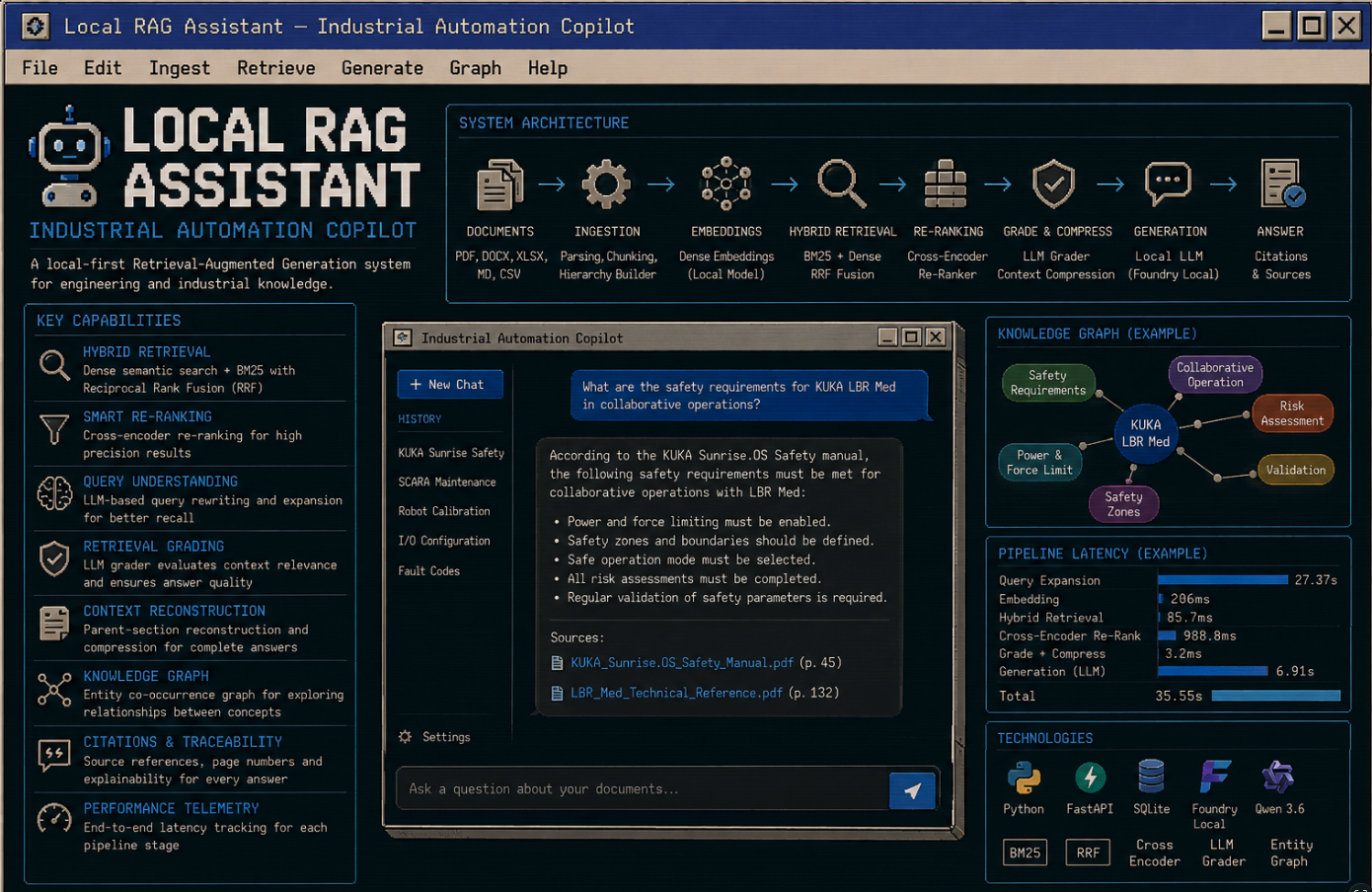Open the Generate menu
This screenshot has width=1372, height=892.
click(382, 68)
